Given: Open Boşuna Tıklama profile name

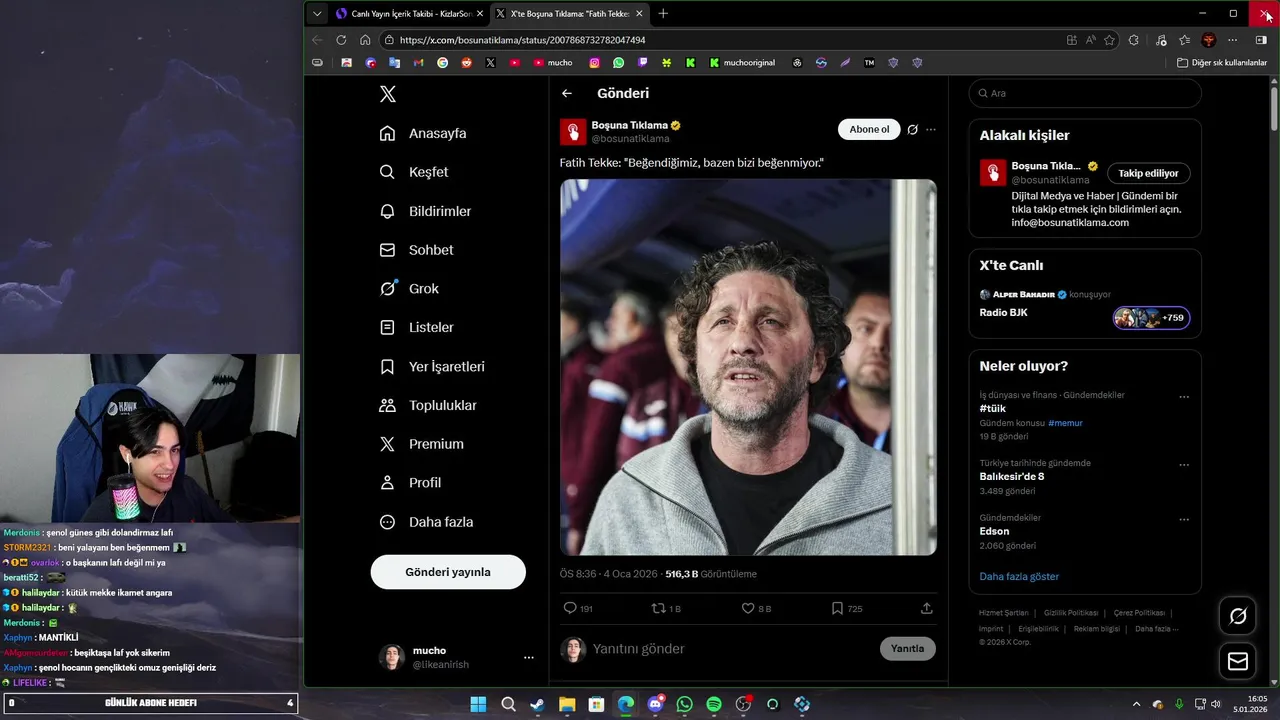Looking at the screenshot, I should [629, 125].
